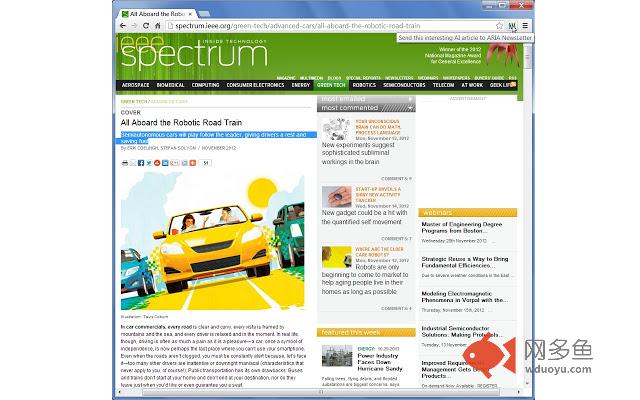Open the AT WORK nav section
Image resolution: width=640 pixels, height=400 pixels.
click(472, 85)
